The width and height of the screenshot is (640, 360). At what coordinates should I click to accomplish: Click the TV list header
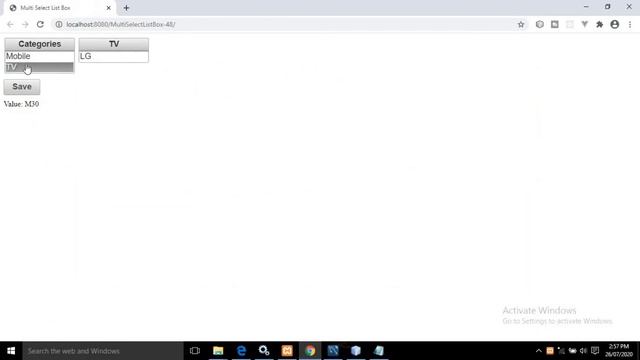113,44
